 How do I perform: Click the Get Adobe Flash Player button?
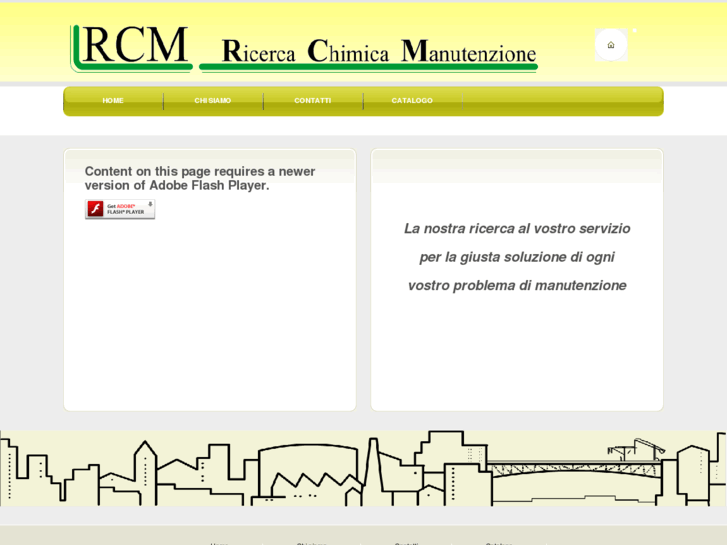(120, 209)
